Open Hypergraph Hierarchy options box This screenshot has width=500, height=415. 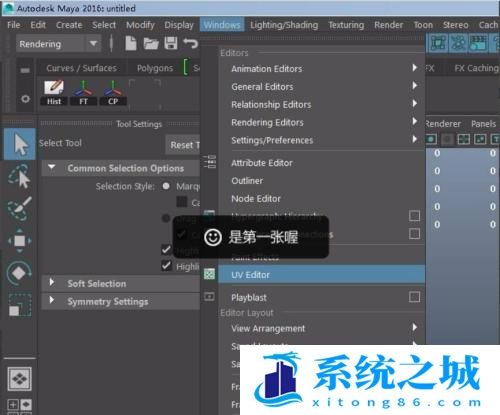click(414, 216)
